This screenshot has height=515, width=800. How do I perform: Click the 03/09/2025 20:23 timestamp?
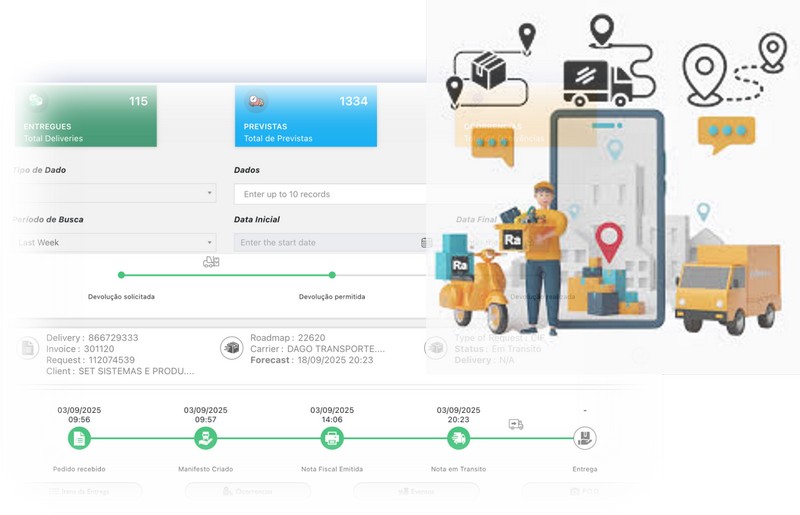458,415
